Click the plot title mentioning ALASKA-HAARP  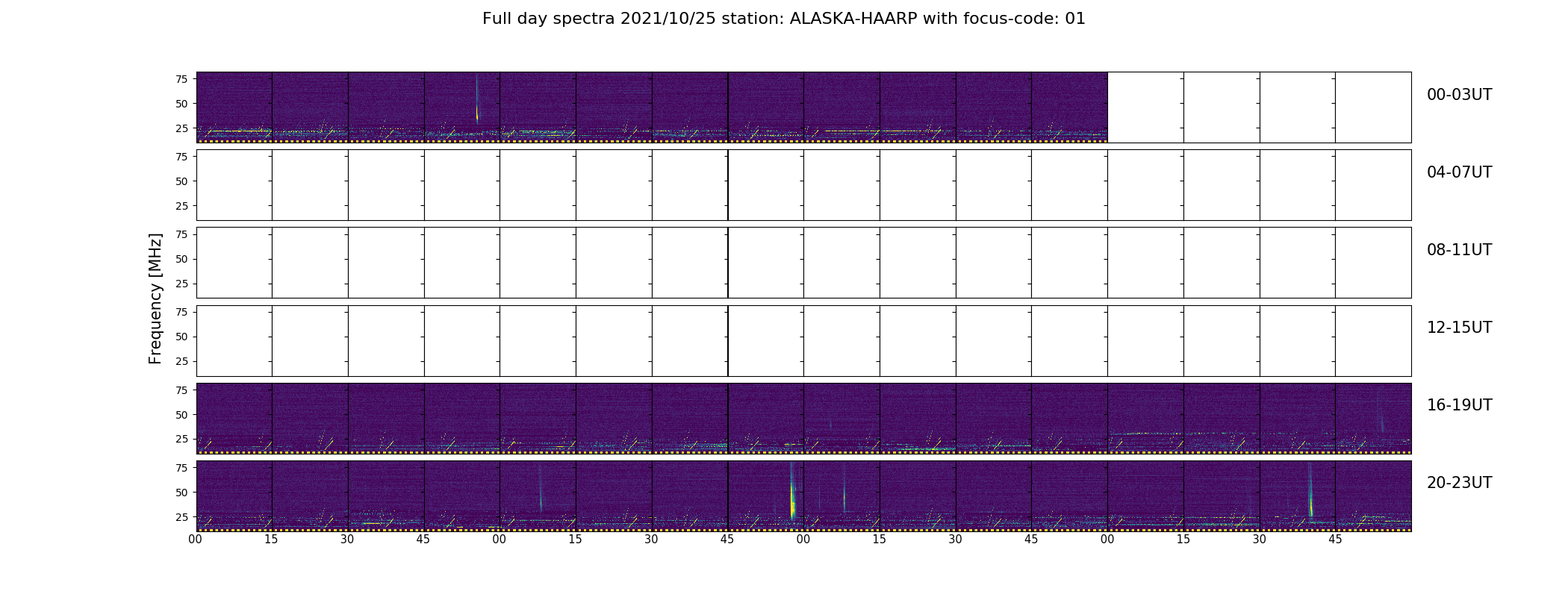pos(783,19)
